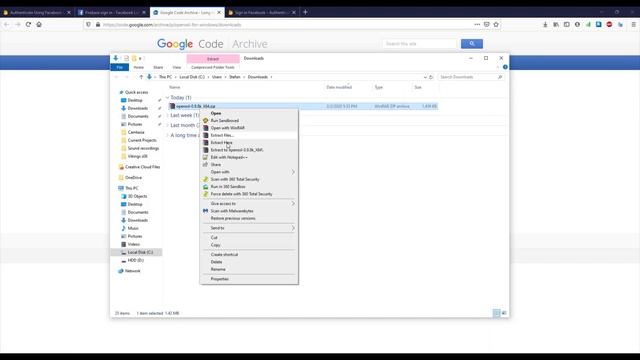Viewport: 640px width, 360px height.
Task: Expand the Send to submenu
Action: click(249, 228)
